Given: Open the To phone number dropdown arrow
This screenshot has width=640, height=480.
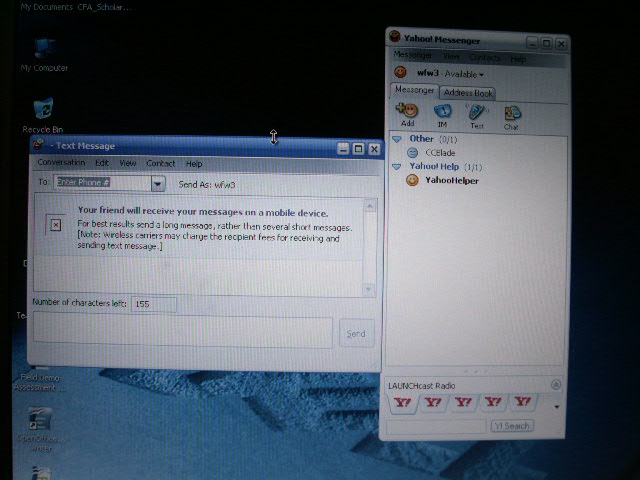Looking at the screenshot, I should click(158, 184).
